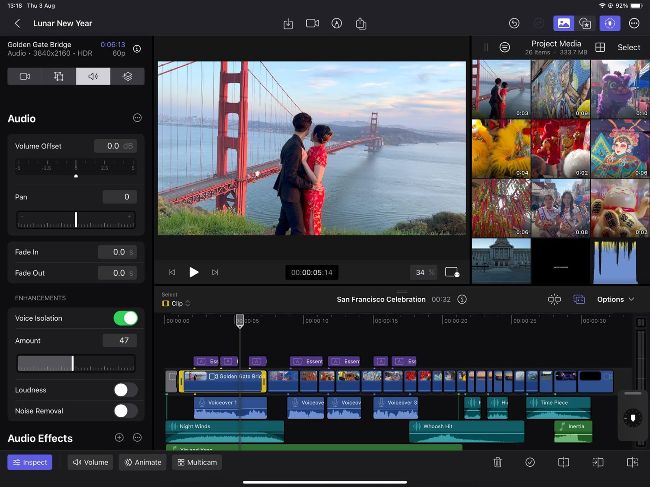The image size is (650, 487).
Task: Click the Undo arrow icon
Action: pyautogui.click(x=514, y=23)
